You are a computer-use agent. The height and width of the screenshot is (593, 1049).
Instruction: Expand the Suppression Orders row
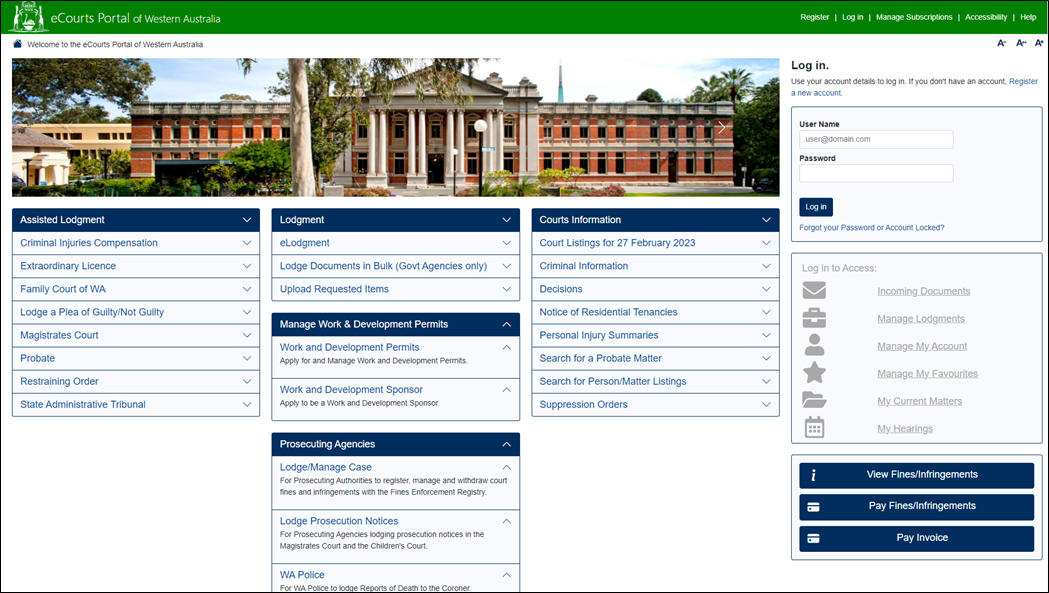(x=656, y=404)
